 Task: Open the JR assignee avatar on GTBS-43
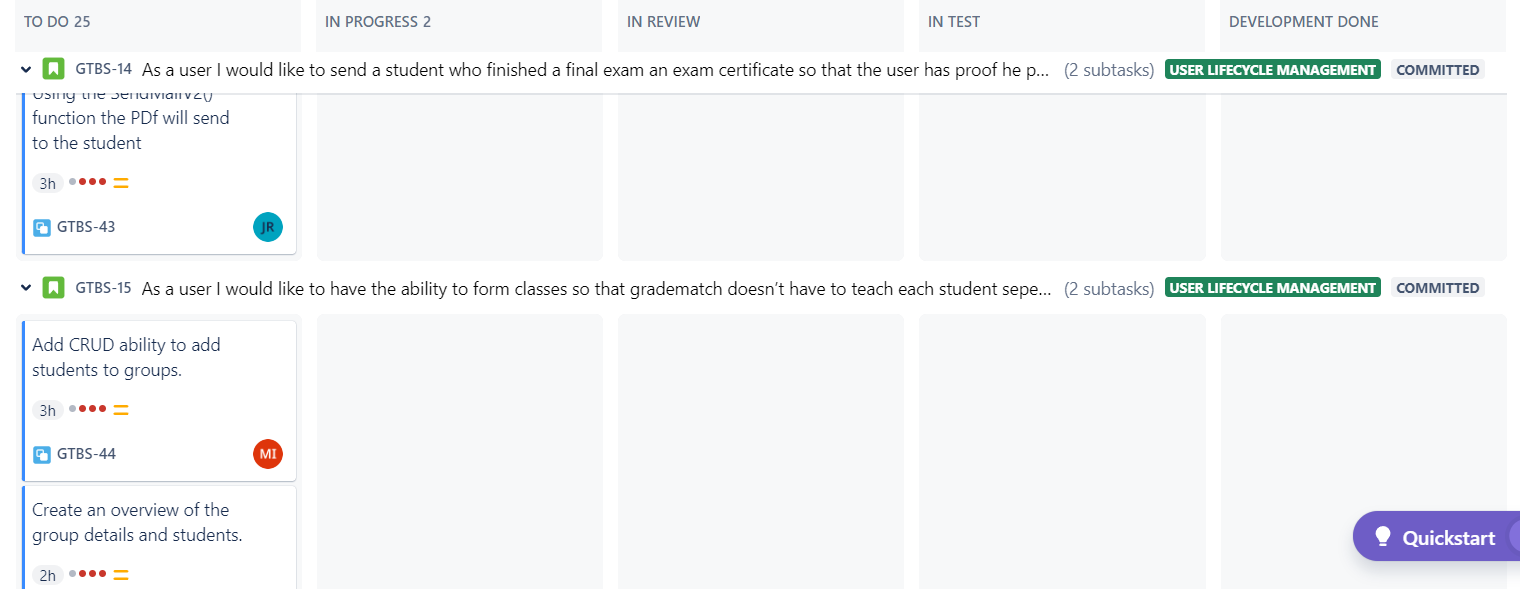pos(268,227)
